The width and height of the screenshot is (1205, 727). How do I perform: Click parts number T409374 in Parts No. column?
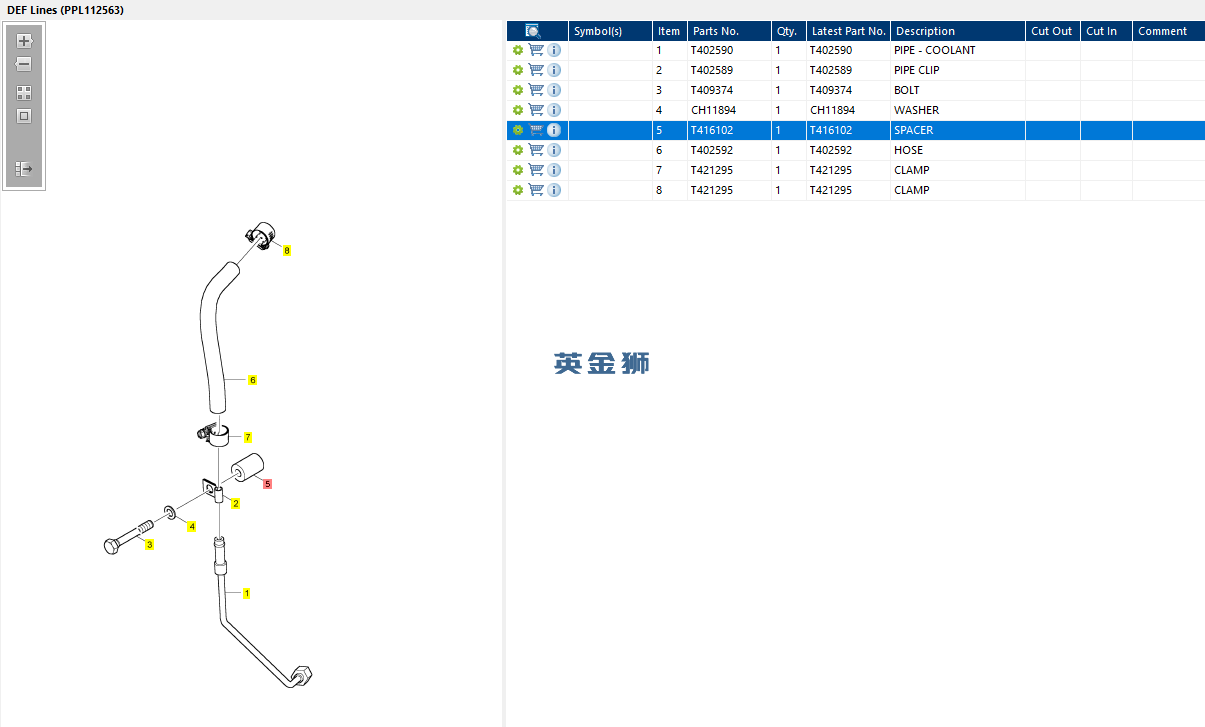[712, 90]
